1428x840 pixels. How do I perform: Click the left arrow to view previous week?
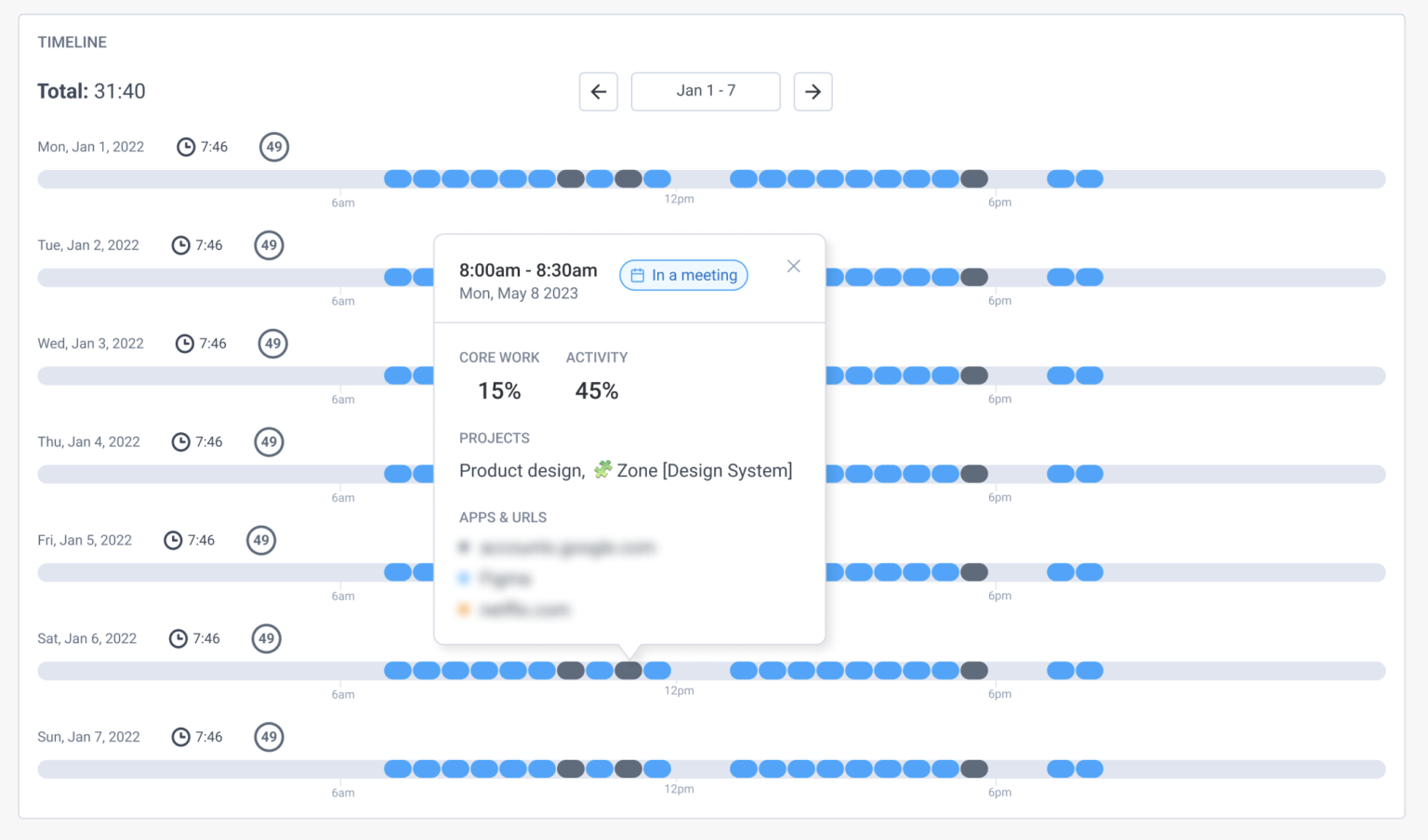tap(598, 91)
